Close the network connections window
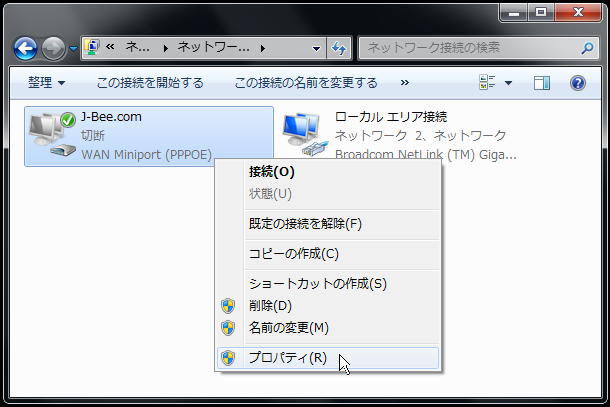The height and width of the screenshot is (407, 610). pos(578,12)
